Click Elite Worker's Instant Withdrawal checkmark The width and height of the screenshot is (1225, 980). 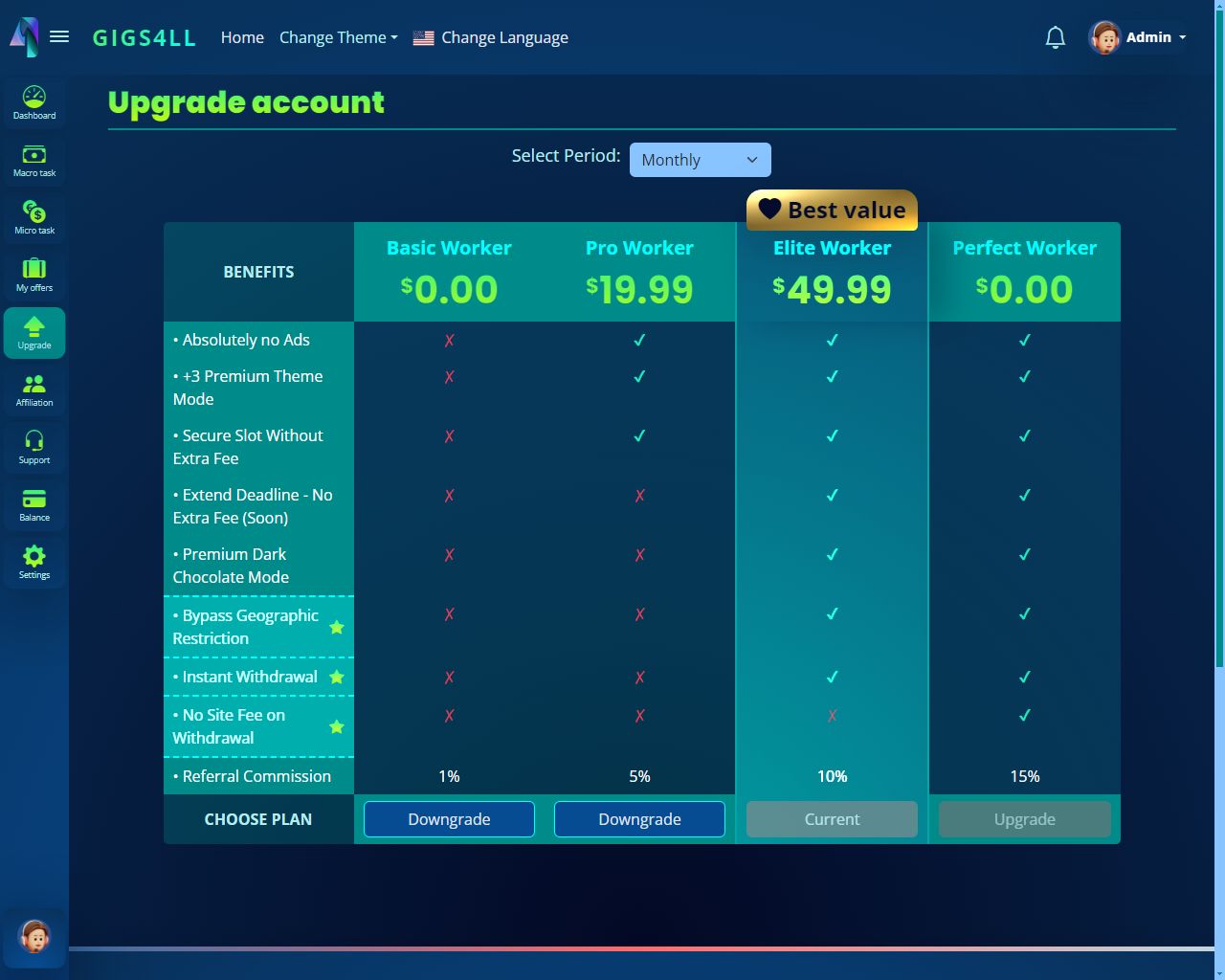tap(832, 677)
